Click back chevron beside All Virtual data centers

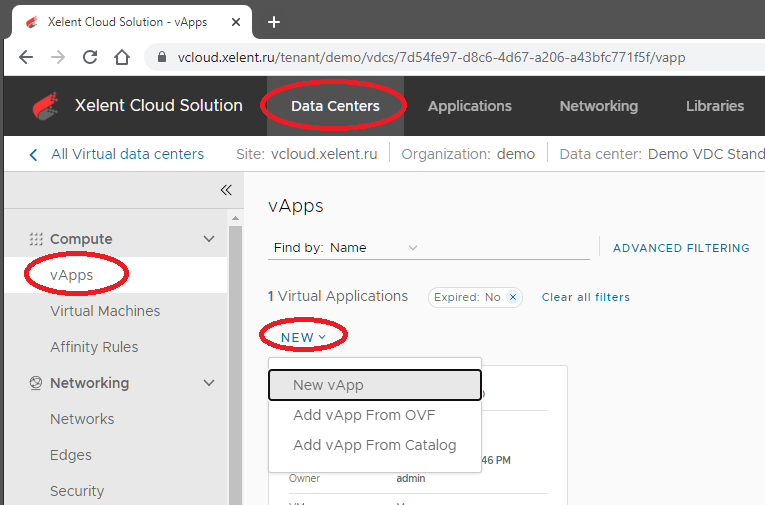point(33,155)
